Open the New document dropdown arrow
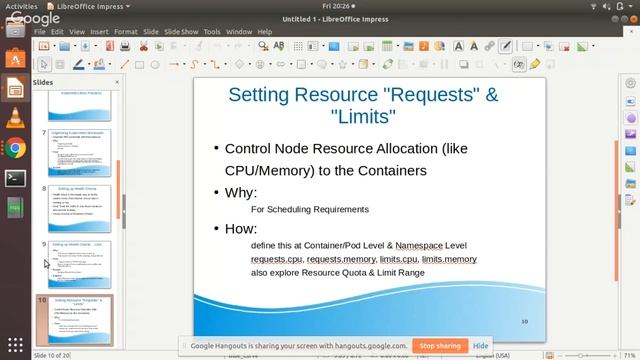The image size is (640, 360). [54, 46]
